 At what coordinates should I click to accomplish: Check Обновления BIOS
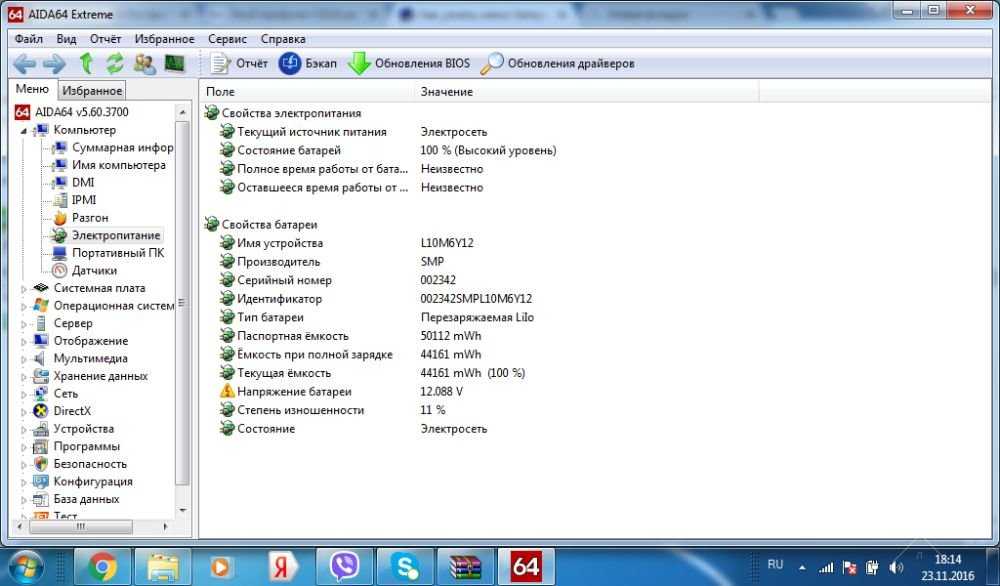coord(409,63)
